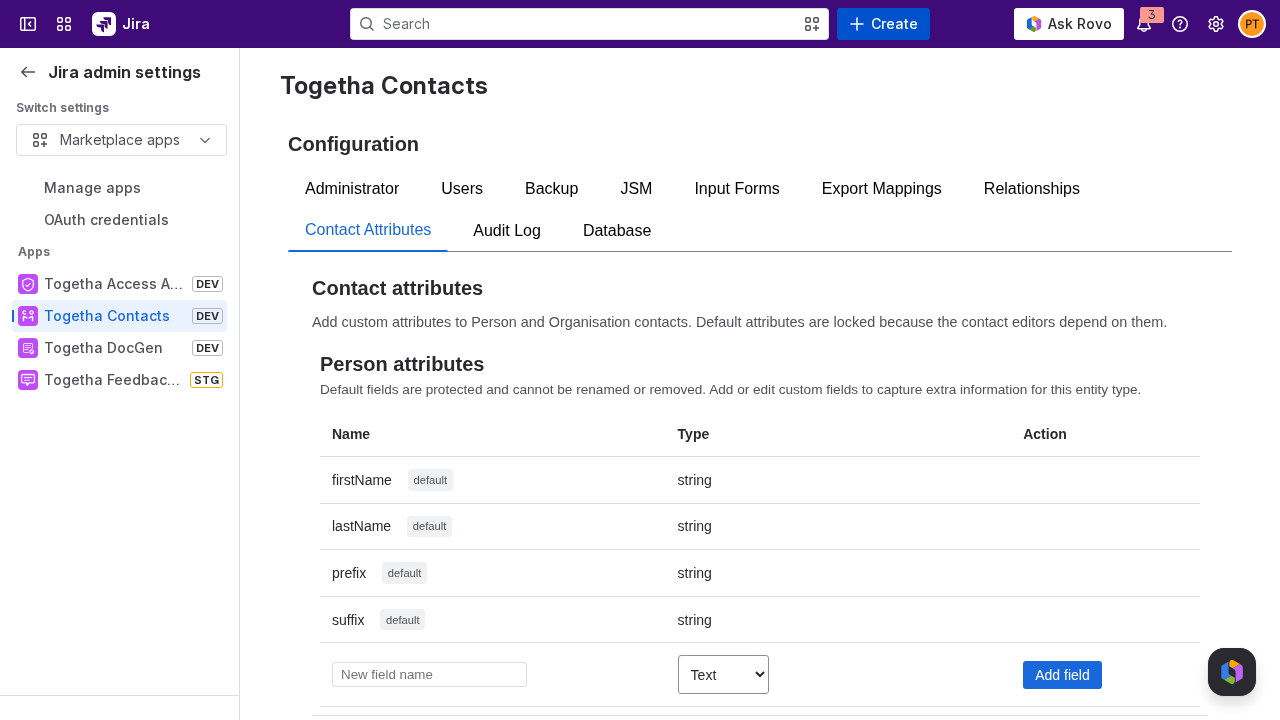This screenshot has height=720, width=1280.
Task: Open OAuth credentials link
Action: tap(106, 220)
